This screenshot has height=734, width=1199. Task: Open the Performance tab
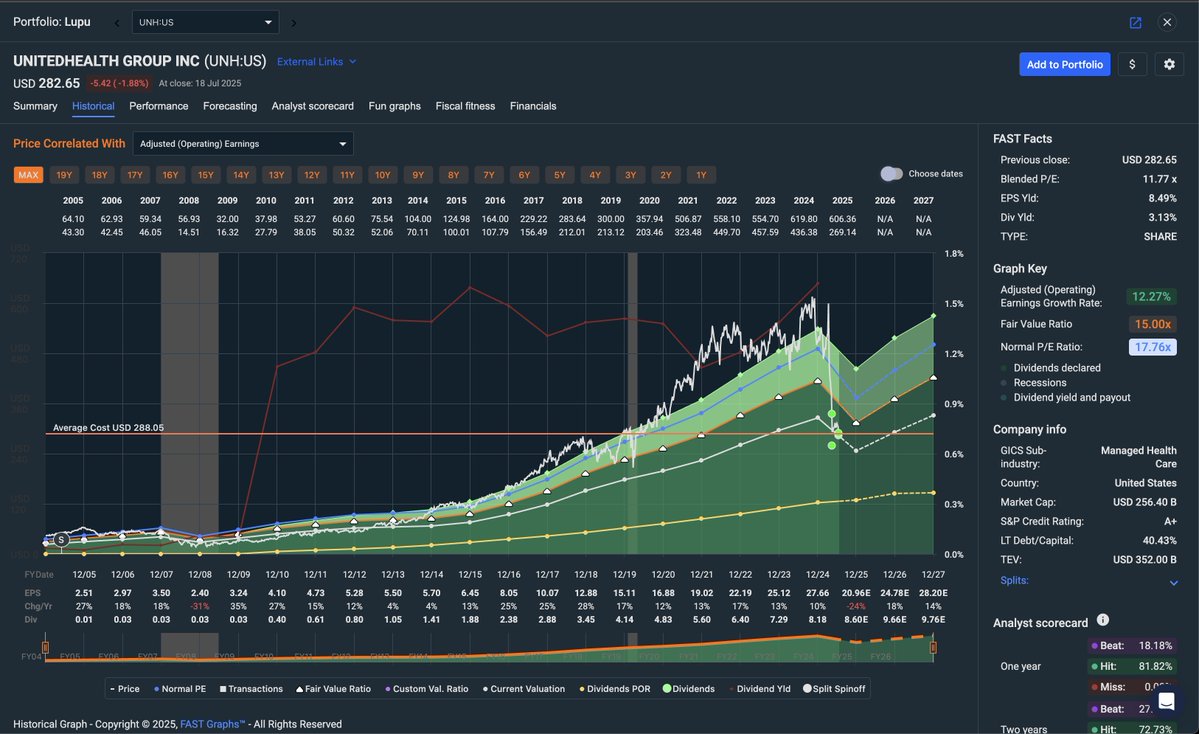point(158,106)
